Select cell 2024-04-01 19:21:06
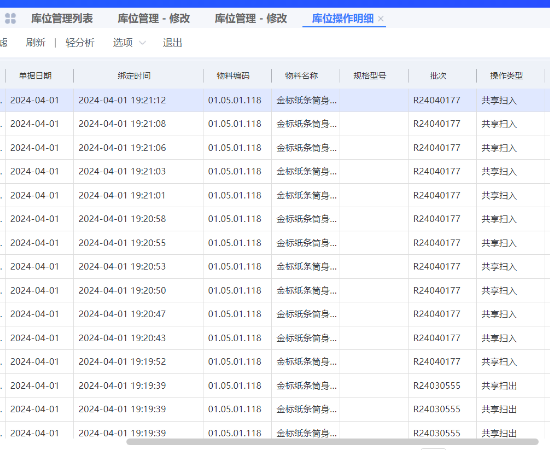This screenshot has height=450, width=550. (x=122, y=148)
